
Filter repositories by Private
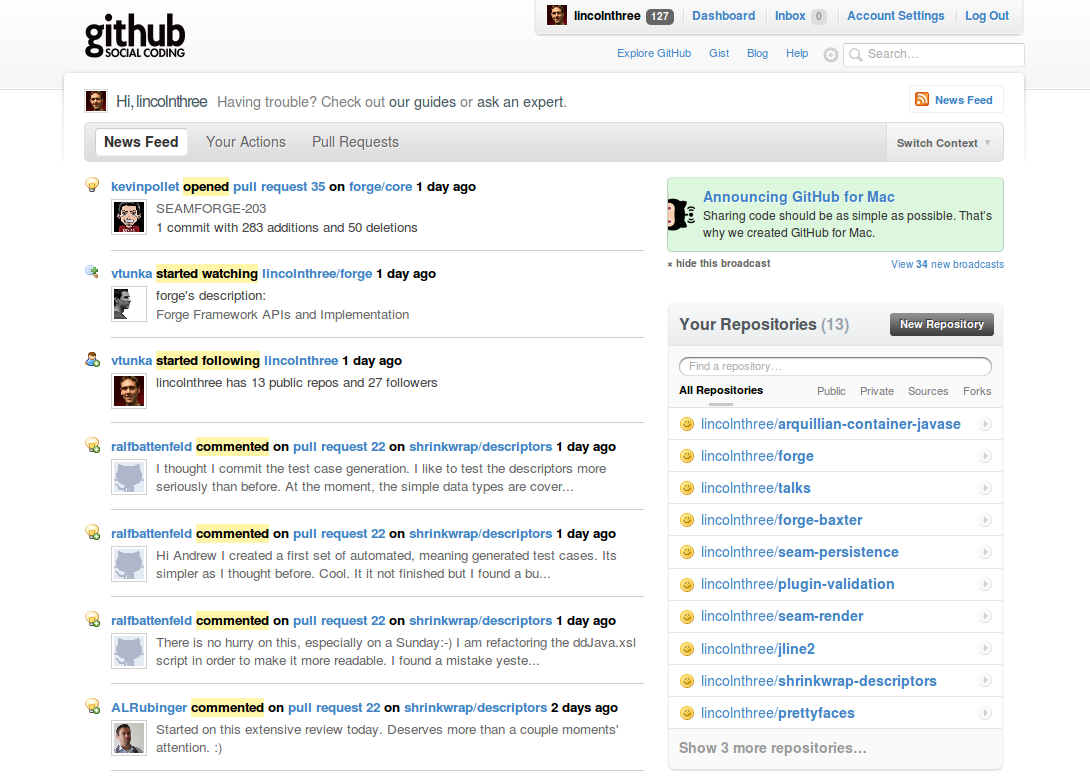(x=877, y=391)
